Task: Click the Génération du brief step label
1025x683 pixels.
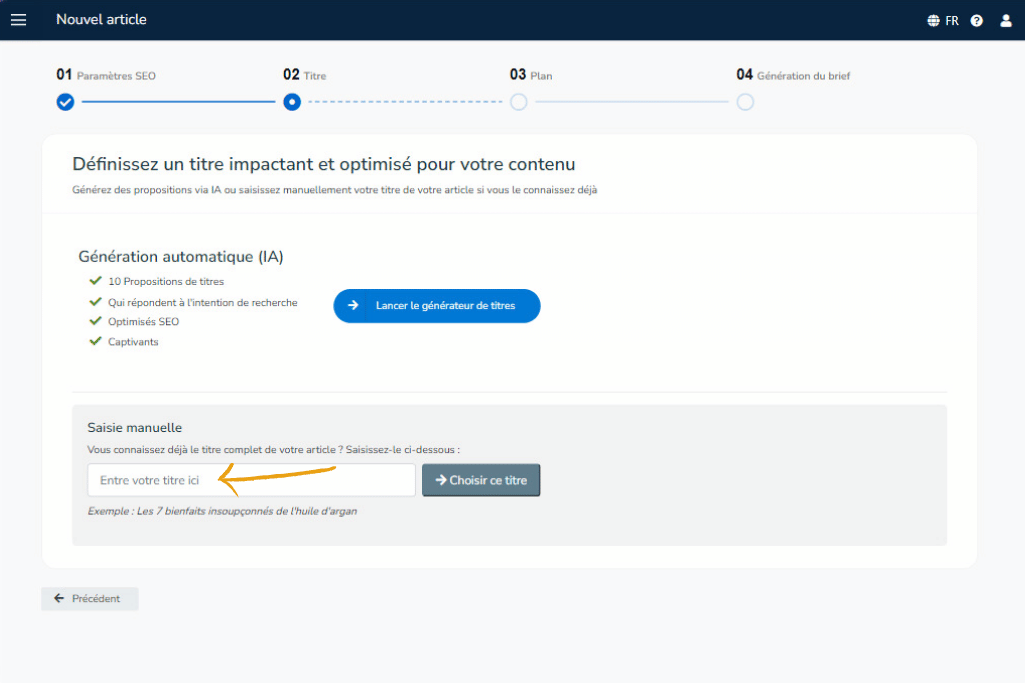Action: click(x=803, y=76)
